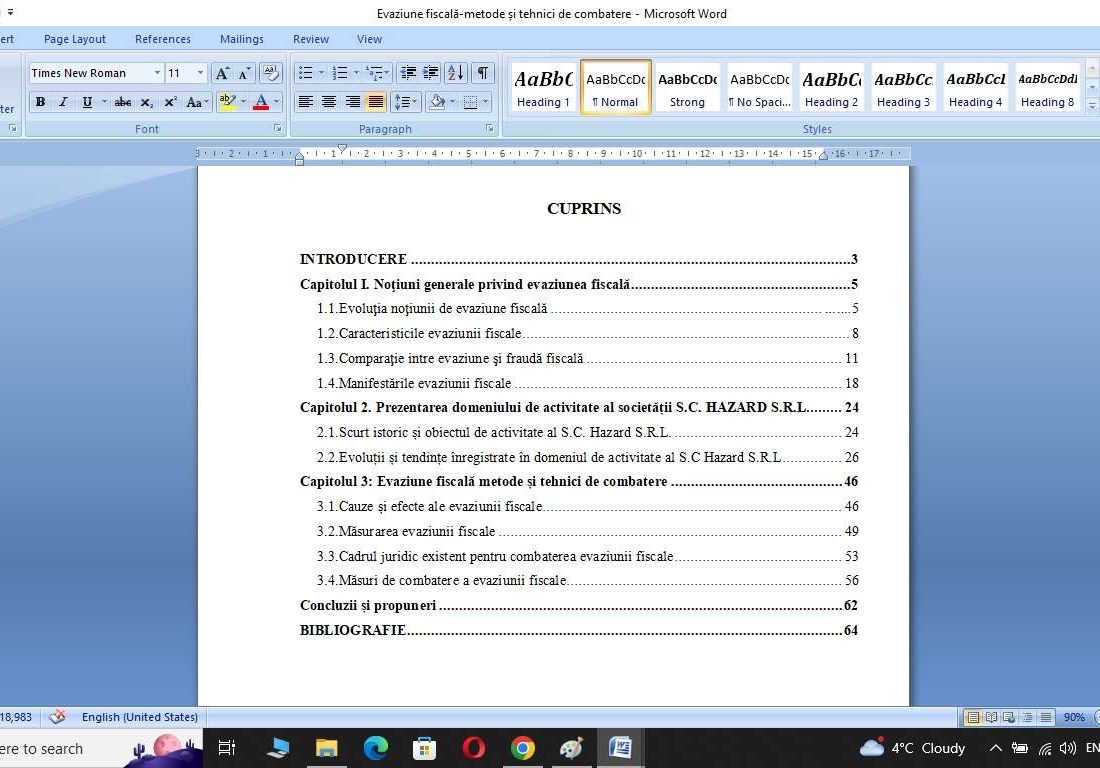1100x768 pixels.
Task: Click English (United States) language button
Action: [x=139, y=717]
